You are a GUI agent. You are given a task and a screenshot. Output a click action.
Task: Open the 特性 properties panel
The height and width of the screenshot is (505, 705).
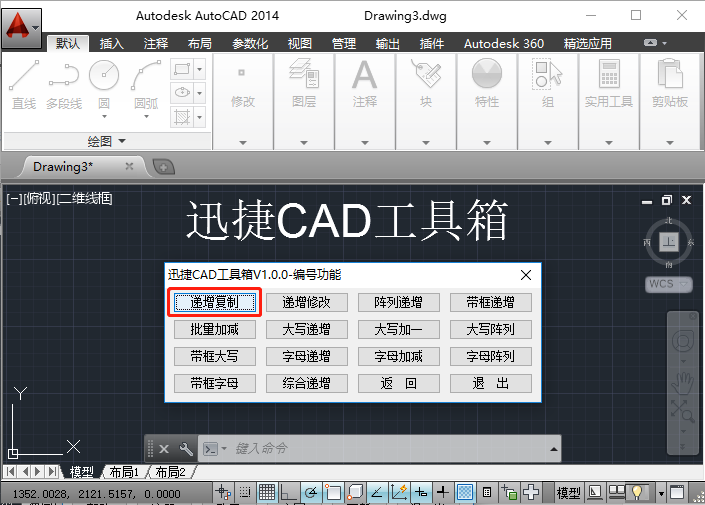(x=487, y=83)
